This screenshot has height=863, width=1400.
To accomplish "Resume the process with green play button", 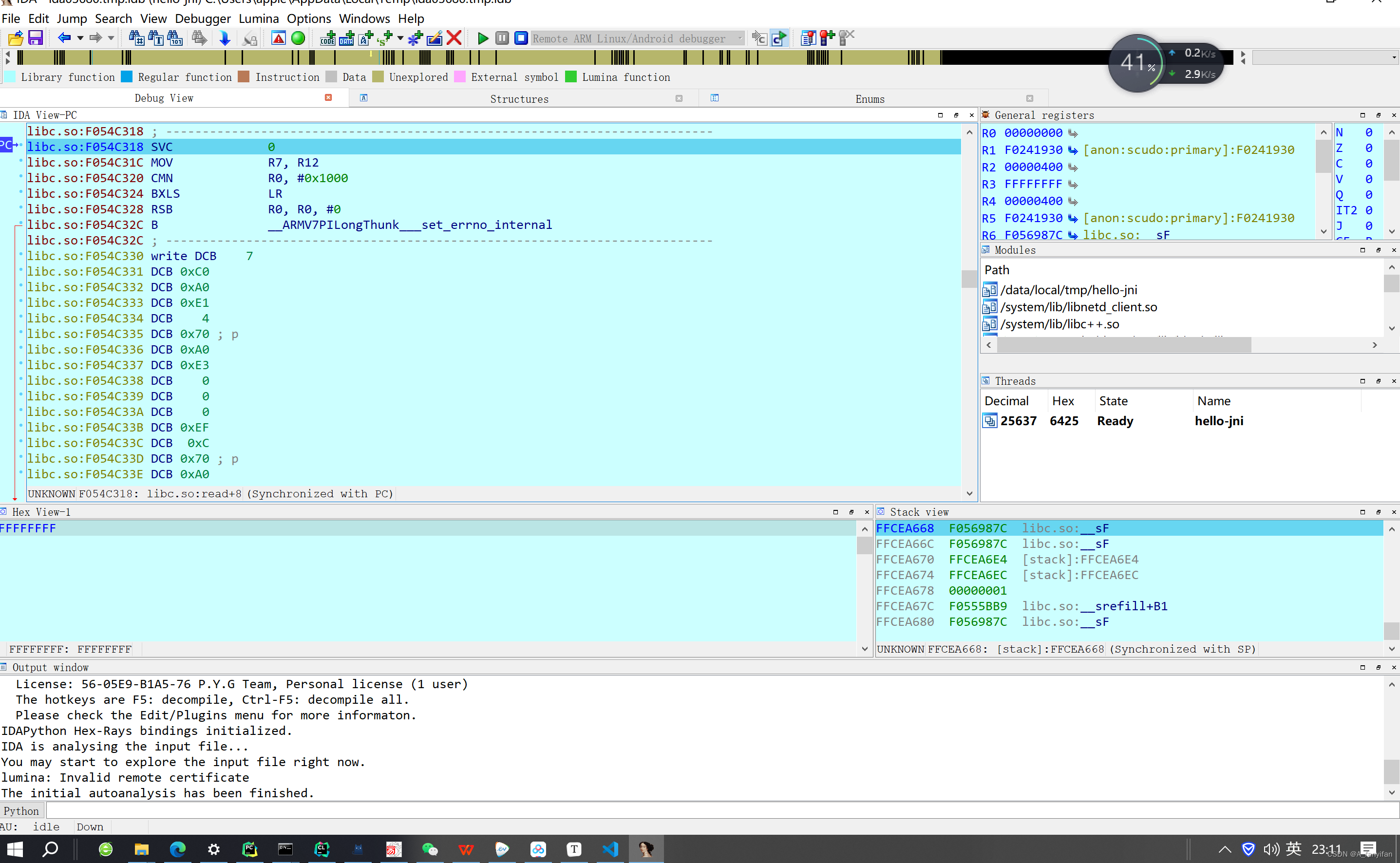I will (483, 38).
